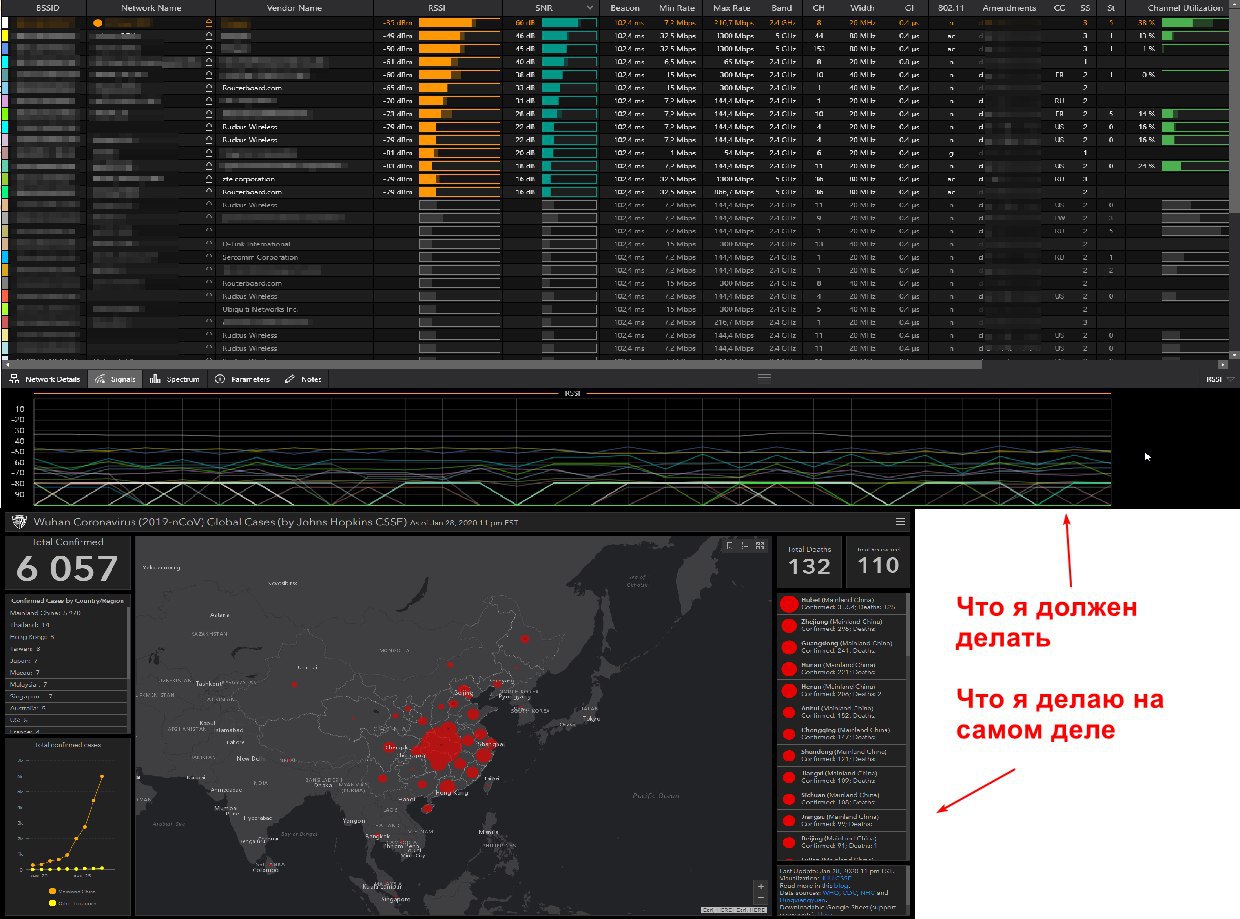
Task: Select Chongqing in the province list
Action: [x=841, y=733]
